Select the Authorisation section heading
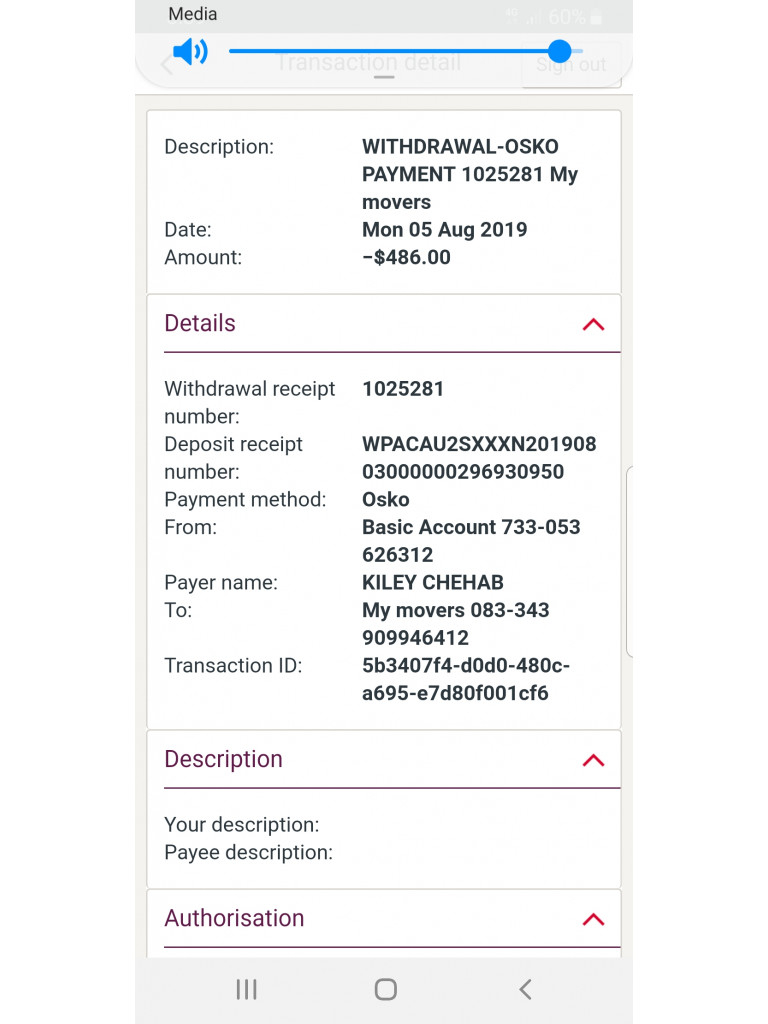The image size is (768, 1024). (x=234, y=919)
